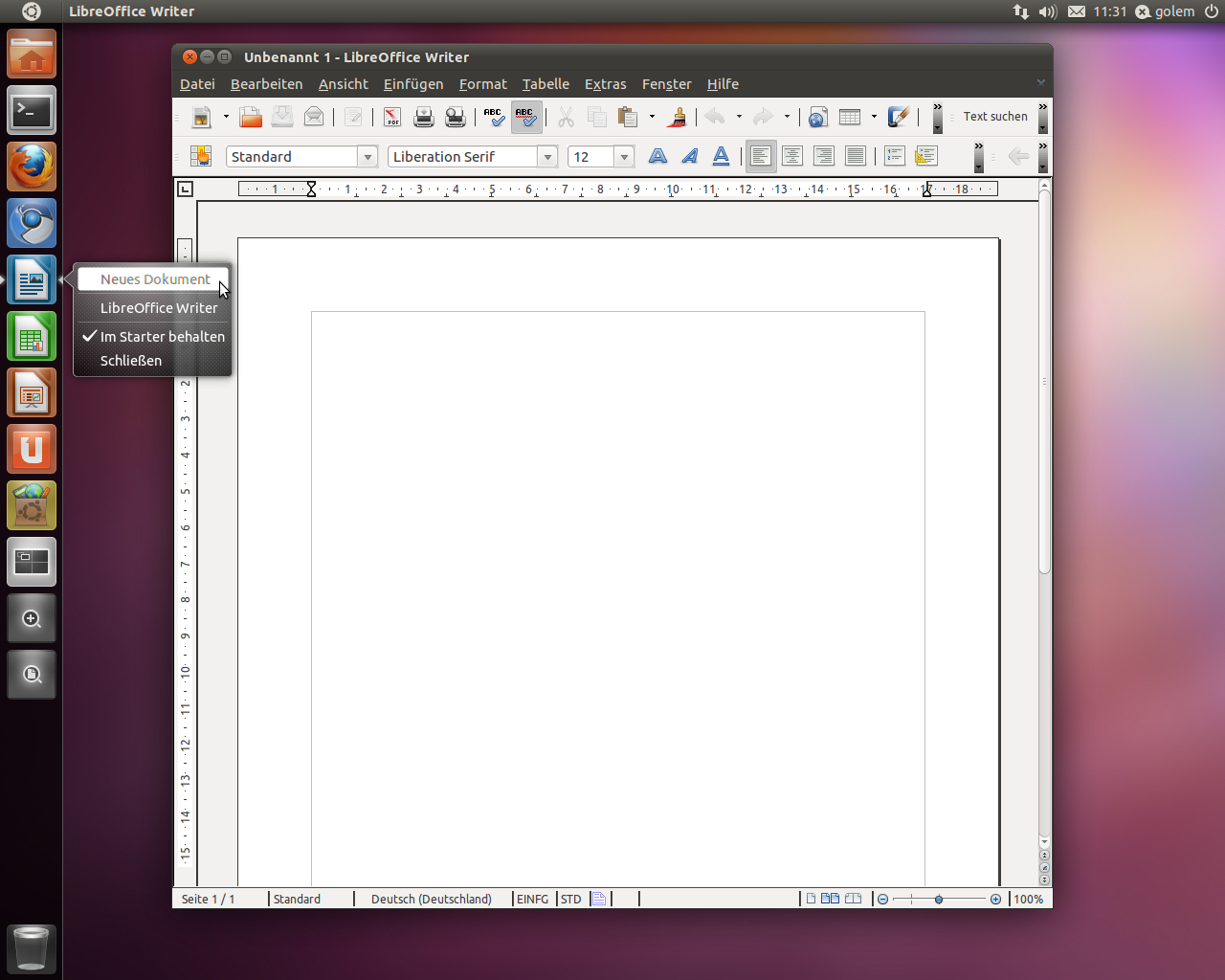
Task: Click the Format Paintbrush icon
Action: pyautogui.click(x=678, y=117)
